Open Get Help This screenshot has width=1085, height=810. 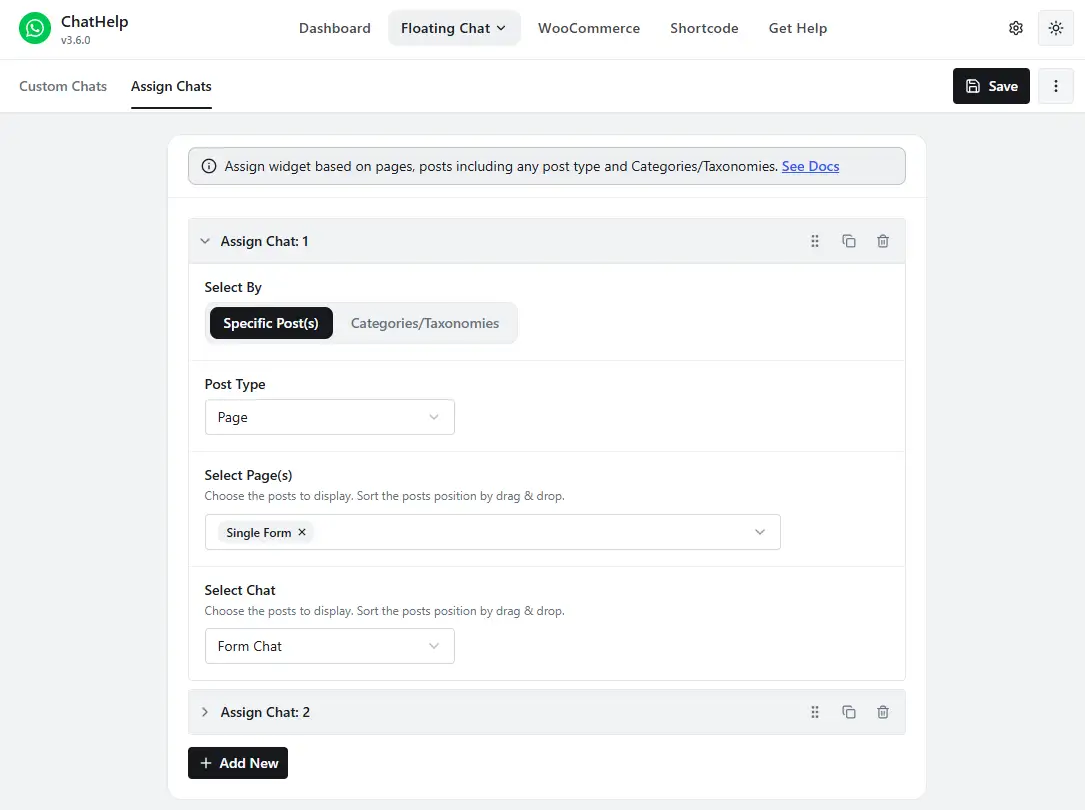(798, 28)
